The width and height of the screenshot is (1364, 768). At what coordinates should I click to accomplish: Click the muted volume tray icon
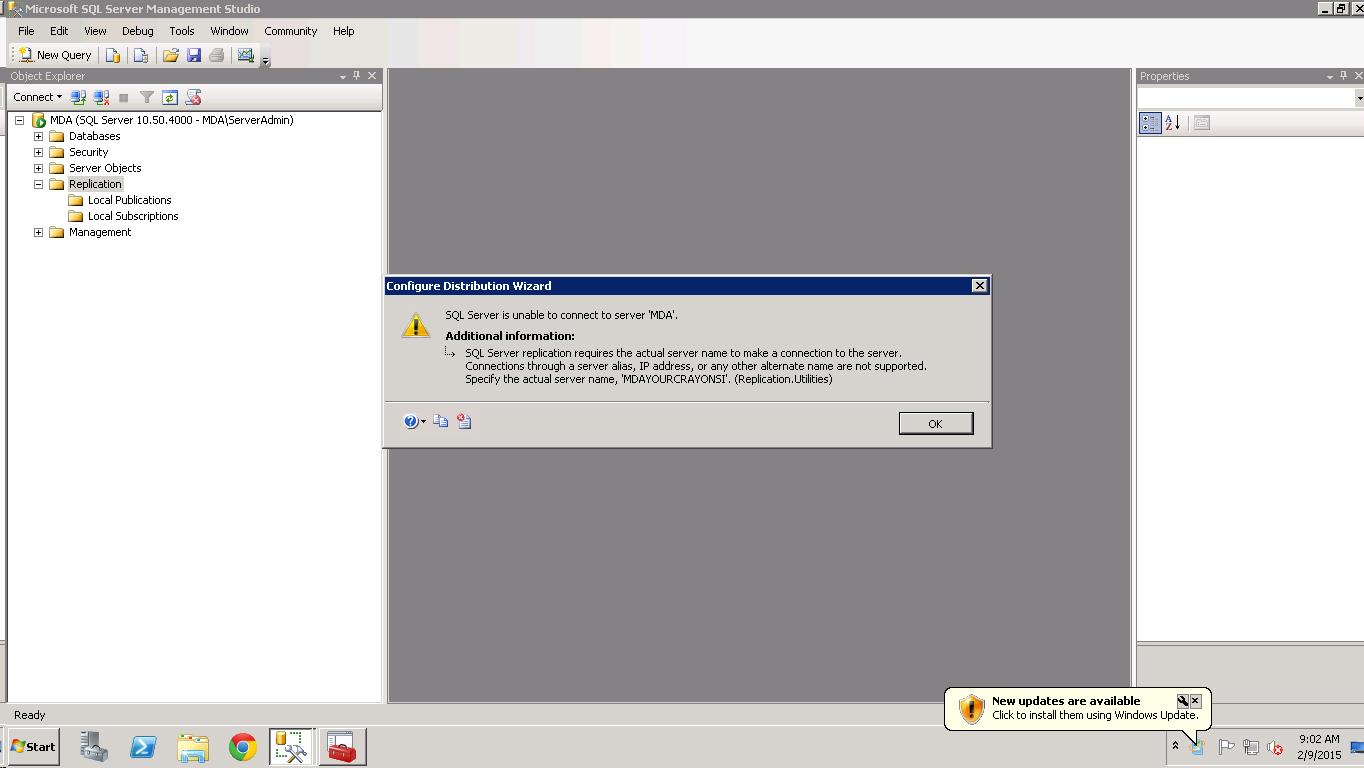[x=1275, y=747]
